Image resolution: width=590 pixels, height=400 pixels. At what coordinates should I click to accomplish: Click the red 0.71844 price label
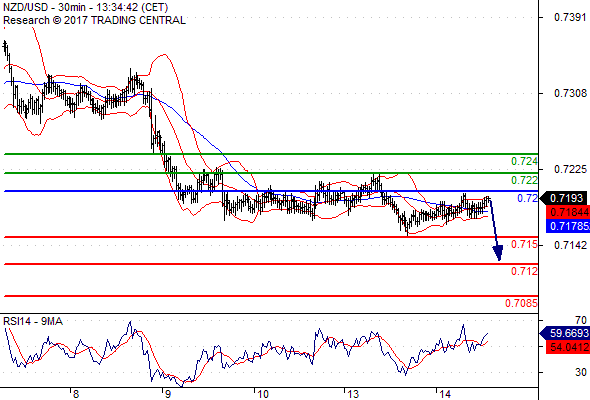click(x=568, y=212)
